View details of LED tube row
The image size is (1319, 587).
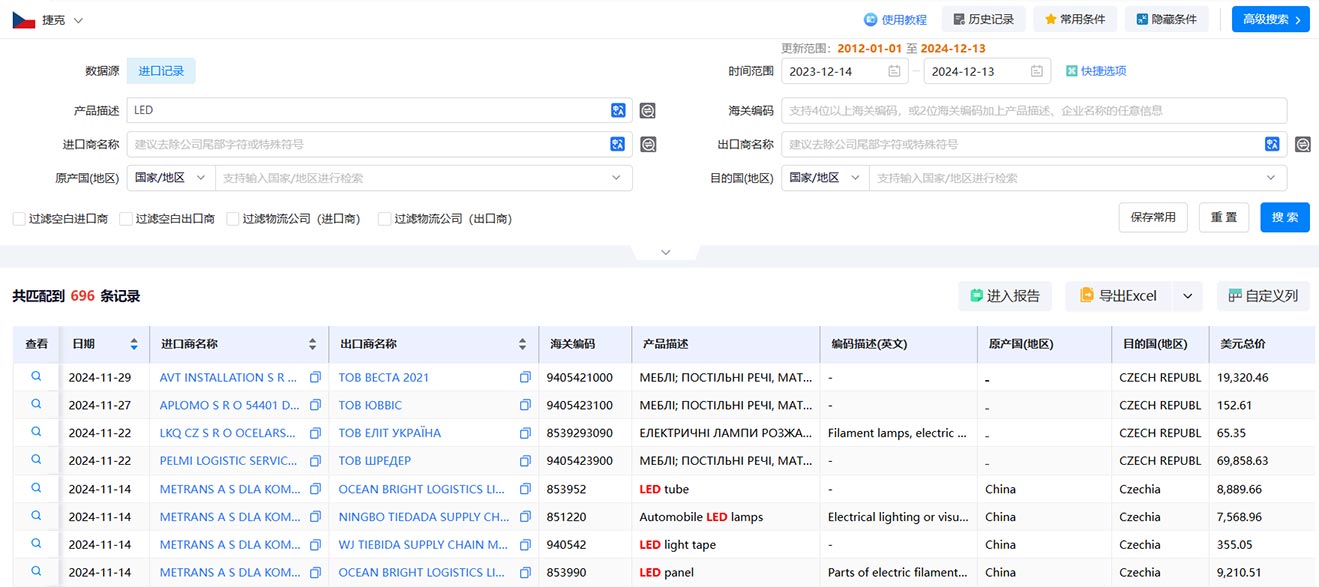coord(36,488)
